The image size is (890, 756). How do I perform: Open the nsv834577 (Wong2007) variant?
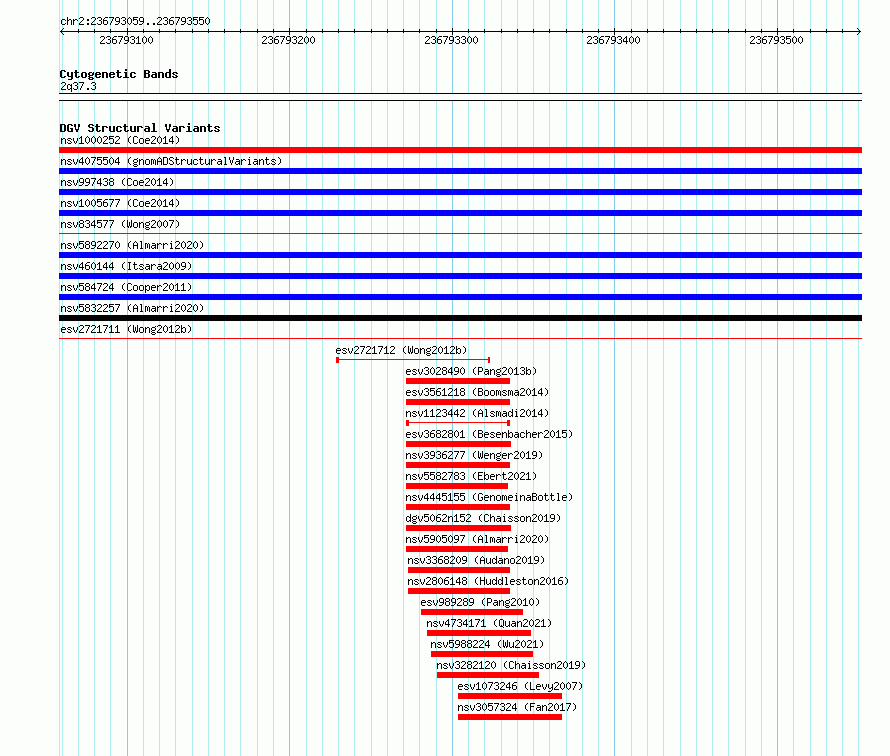click(x=120, y=224)
